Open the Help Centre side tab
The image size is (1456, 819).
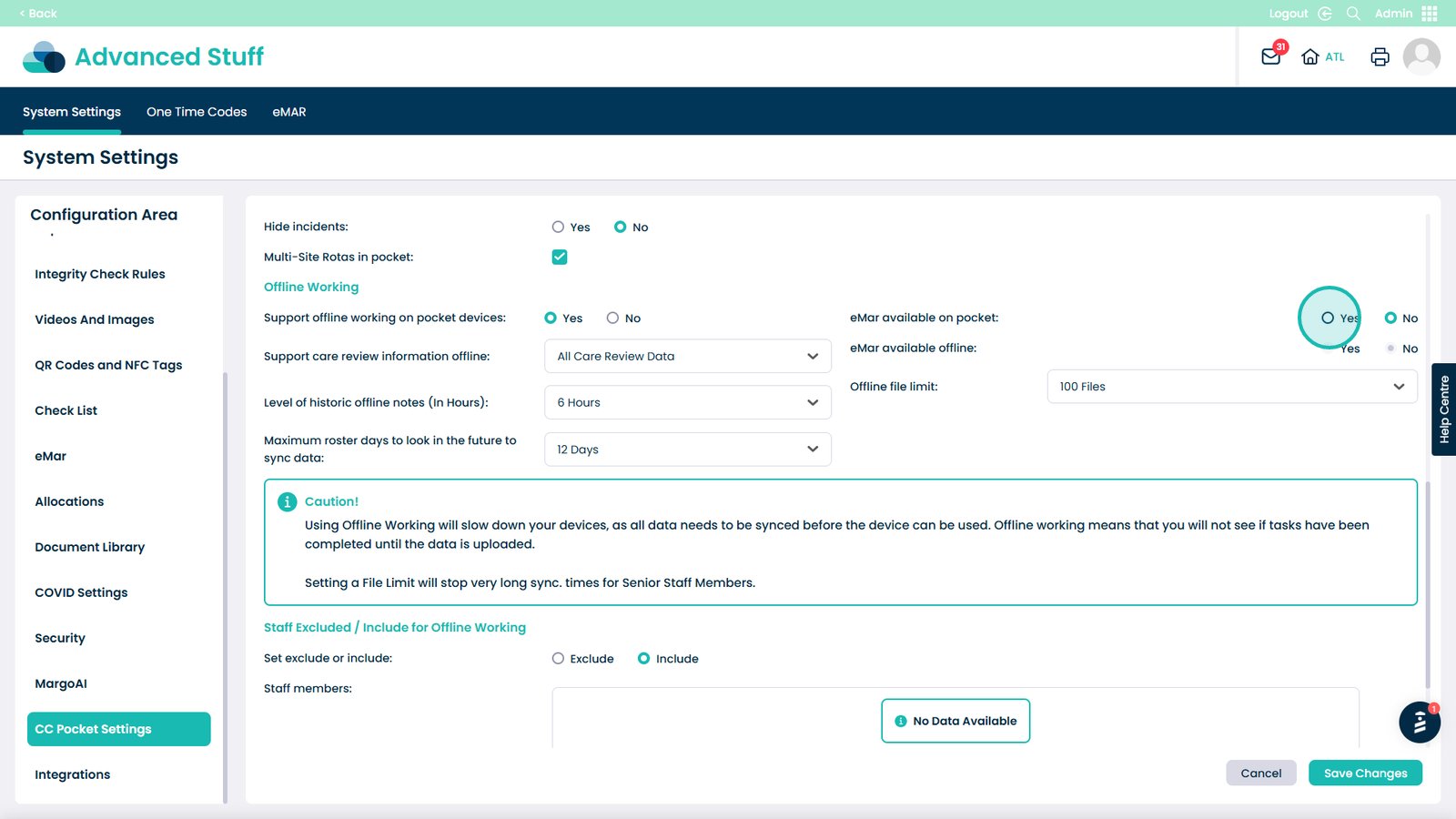pyautogui.click(x=1444, y=409)
